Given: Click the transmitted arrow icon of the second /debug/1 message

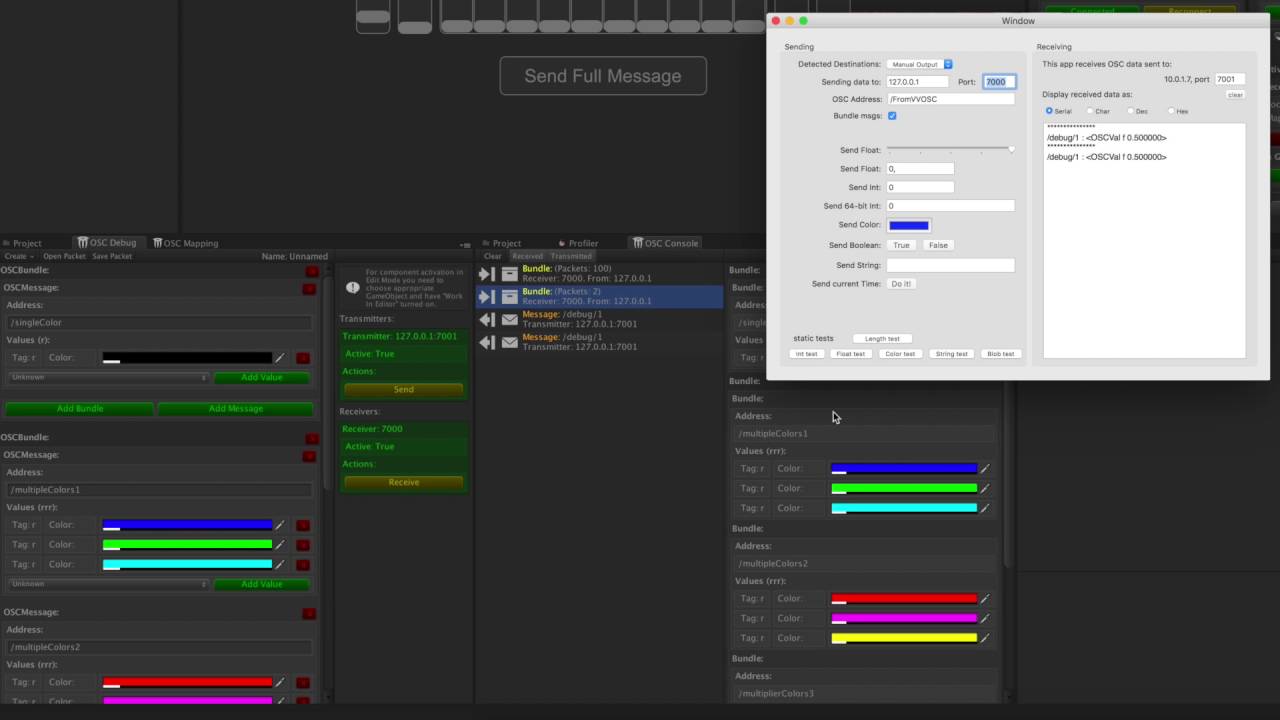Looking at the screenshot, I should coord(487,343).
